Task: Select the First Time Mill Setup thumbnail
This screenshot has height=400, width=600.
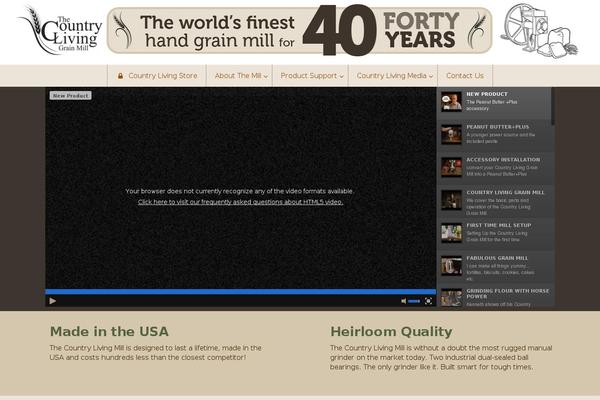Action: click(x=452, y=233)
